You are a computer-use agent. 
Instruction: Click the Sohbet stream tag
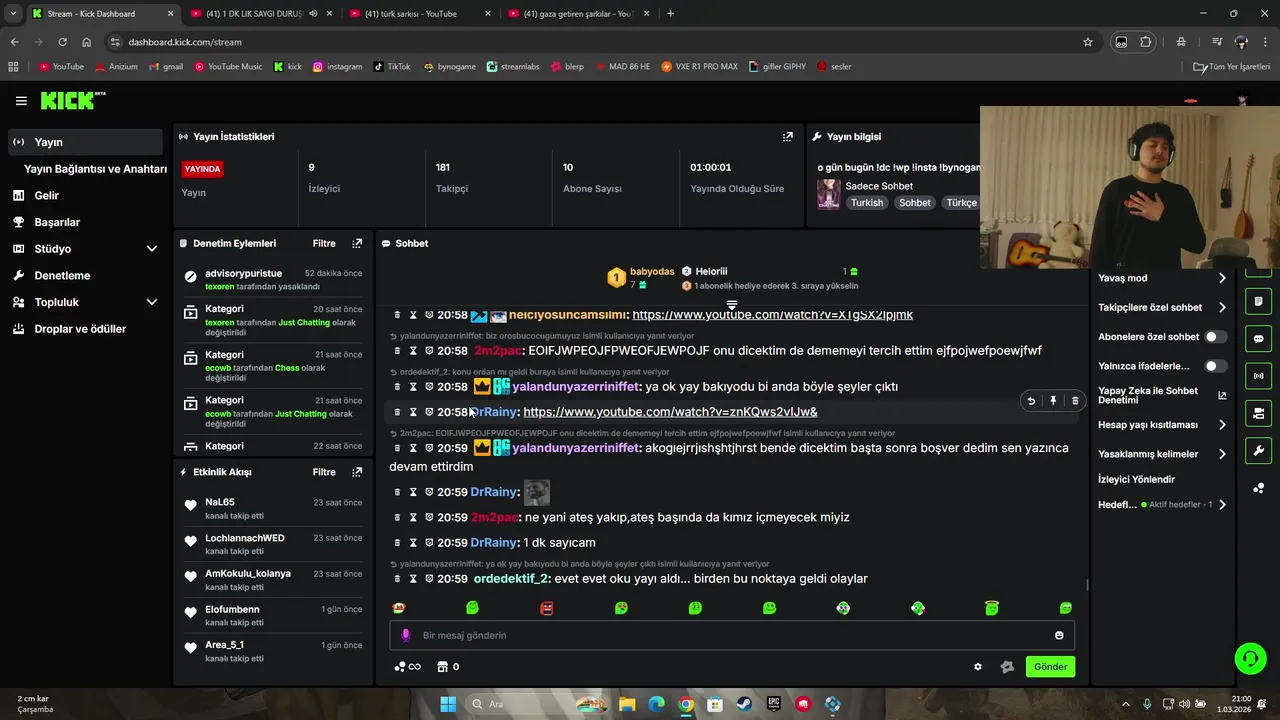915,202
